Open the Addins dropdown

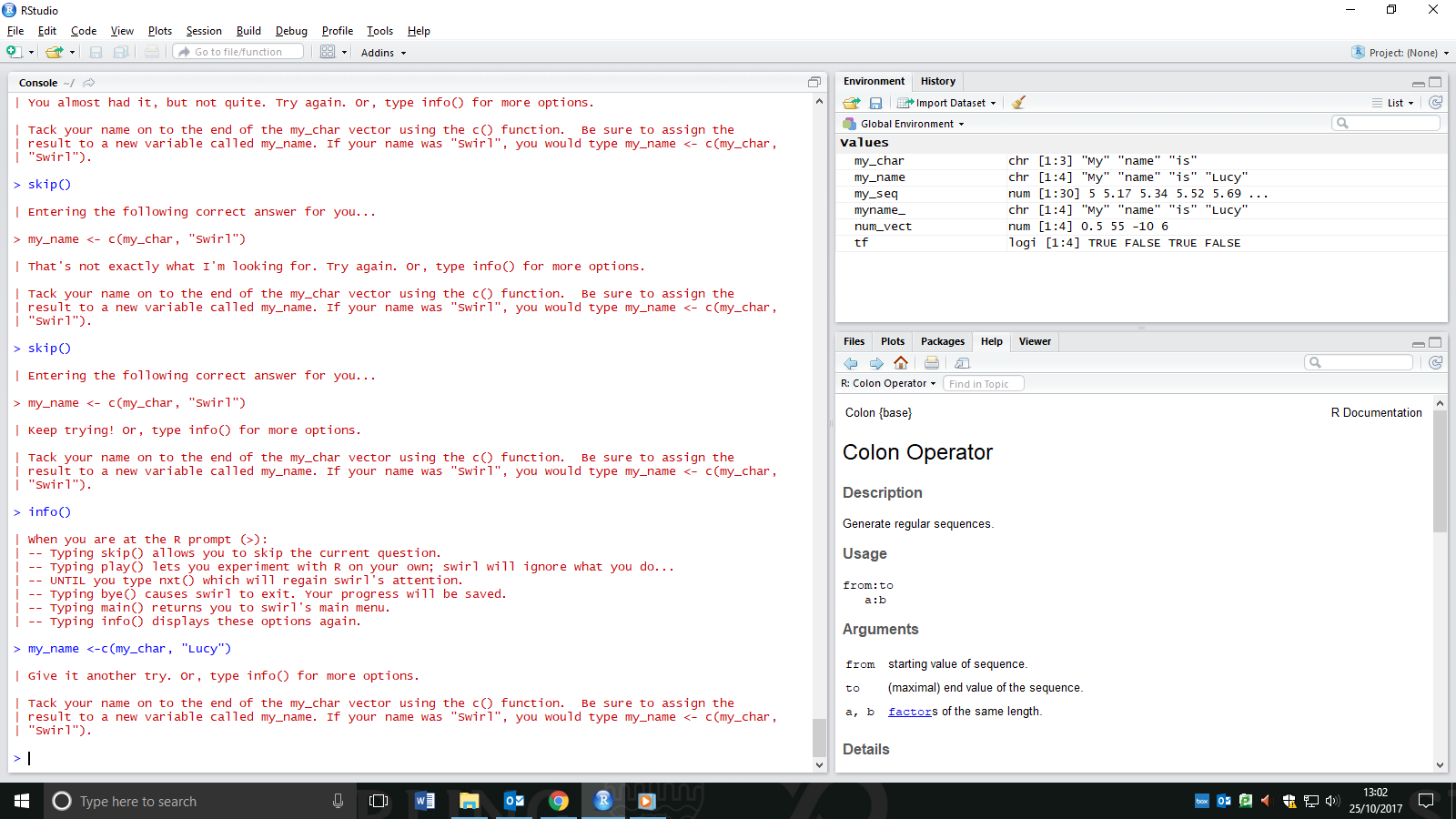(383, 53)
